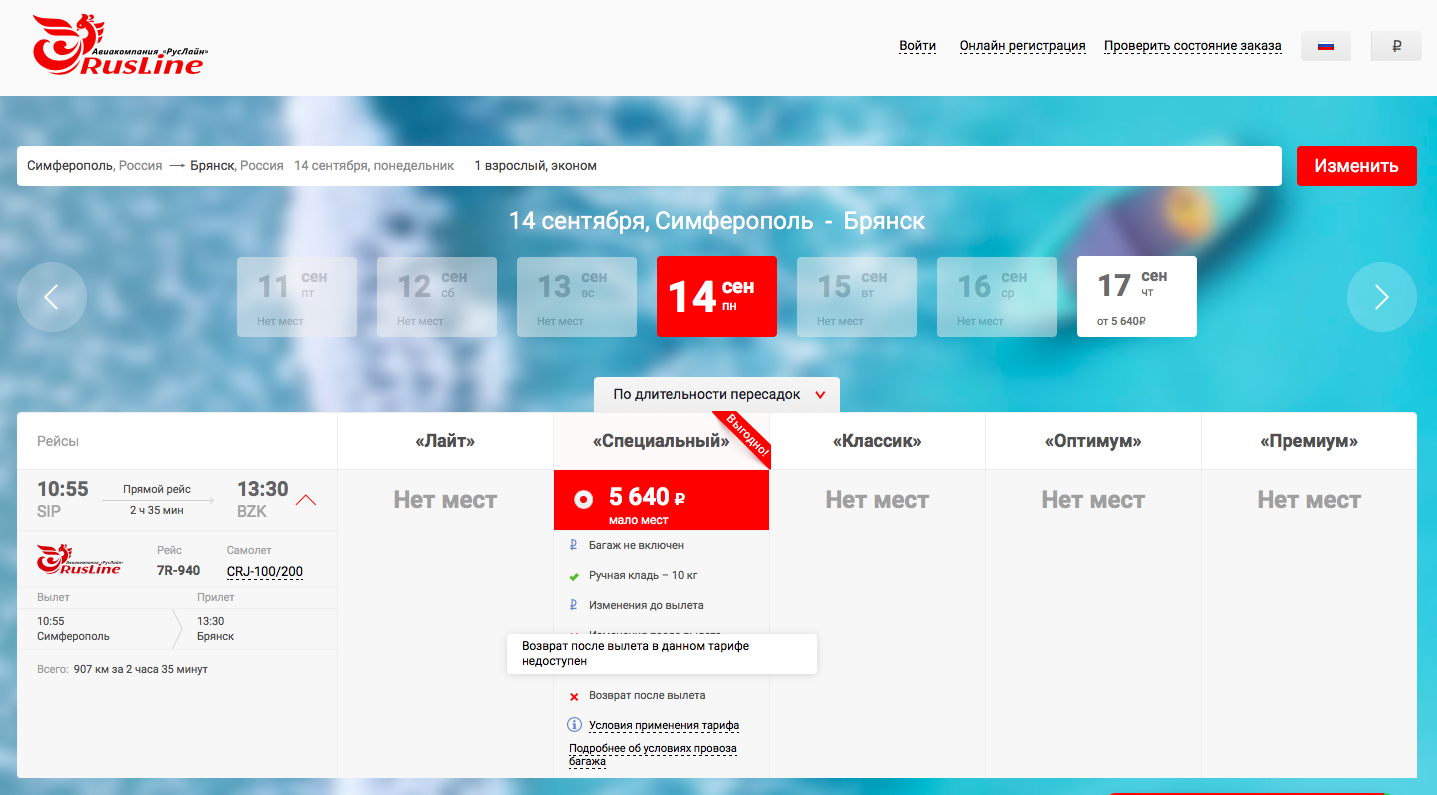Open Проверить состояние заказа link
Image resolution: width=1437 pixels, height=795 pixels.
pyautogui.click(x=1193, y=46)
